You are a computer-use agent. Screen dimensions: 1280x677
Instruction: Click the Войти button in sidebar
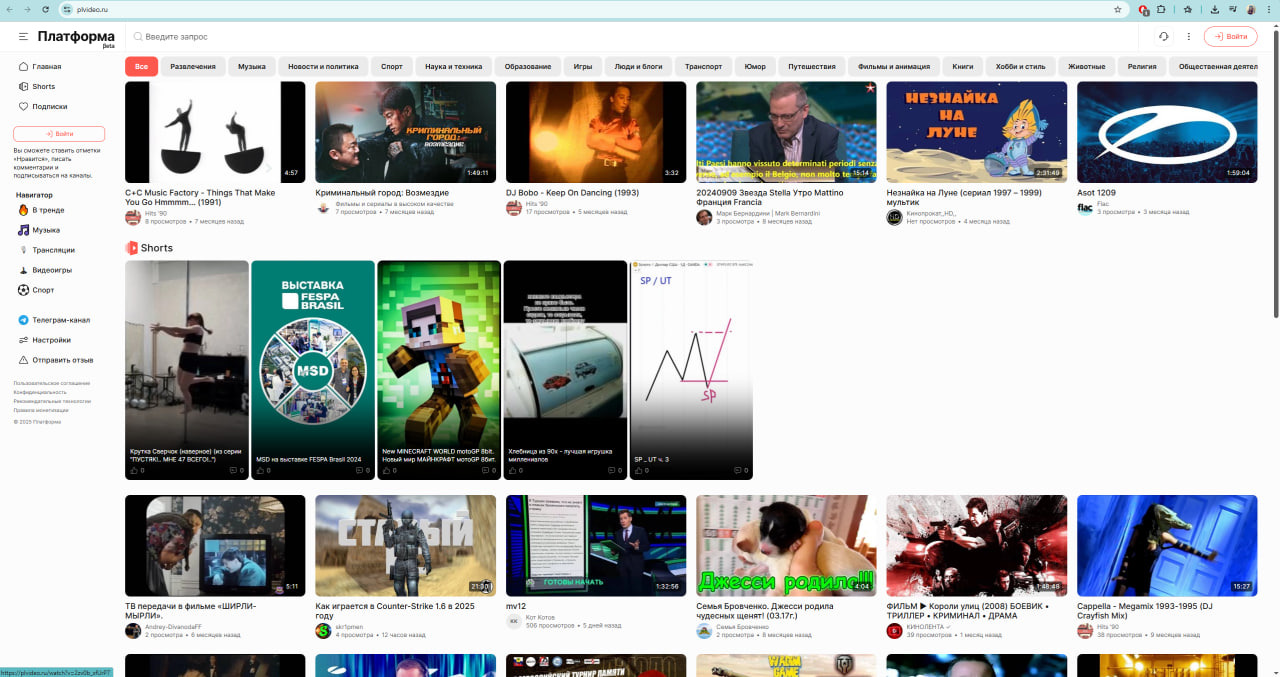pos(59,133)
